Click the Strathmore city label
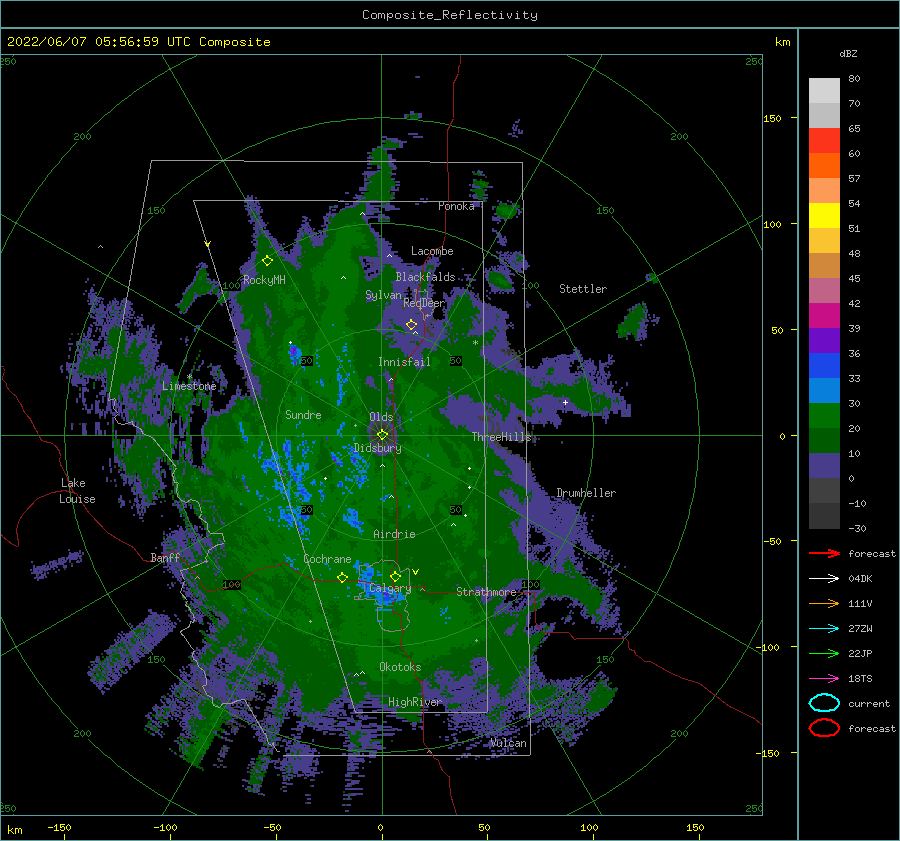 tap(486, 592)
